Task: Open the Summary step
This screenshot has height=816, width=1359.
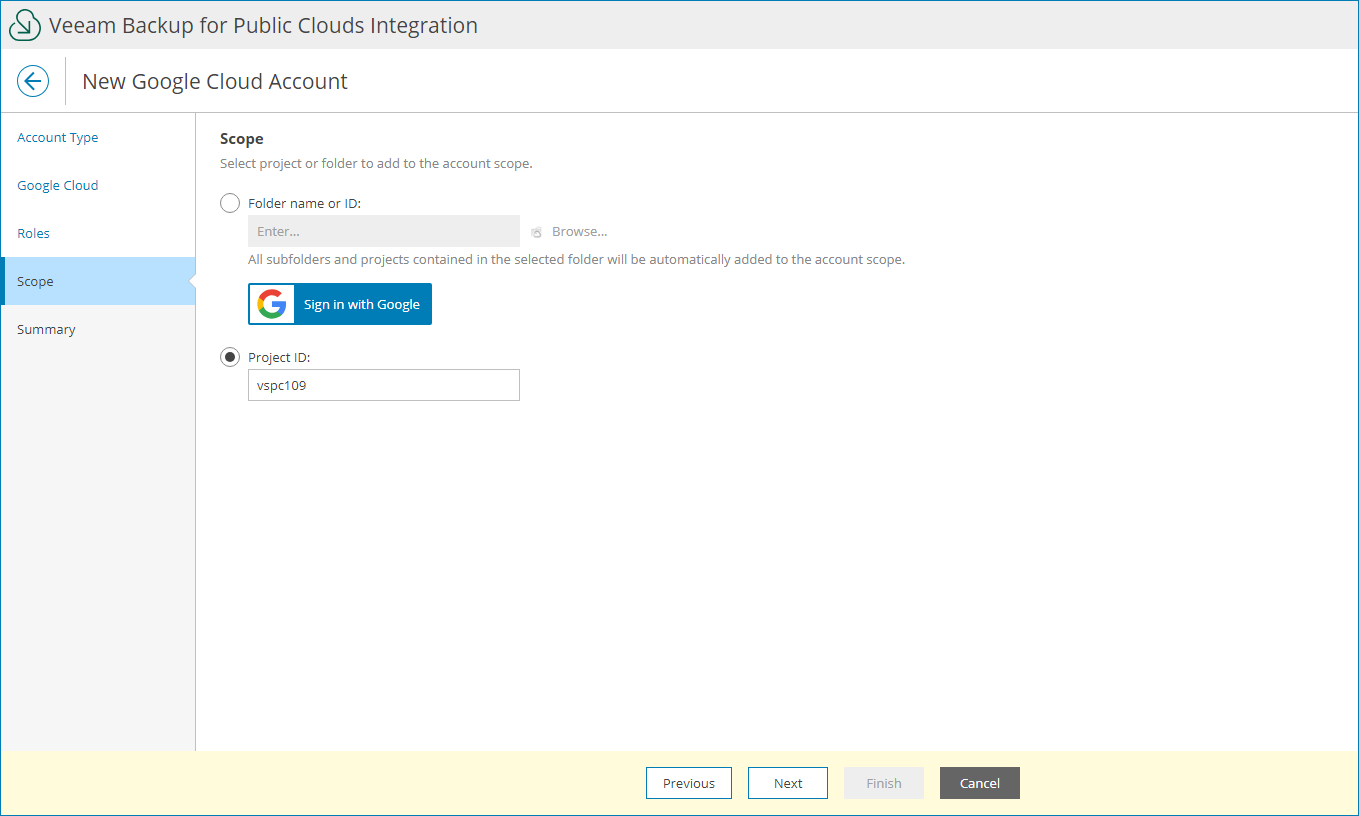Action: coord(46,329)
